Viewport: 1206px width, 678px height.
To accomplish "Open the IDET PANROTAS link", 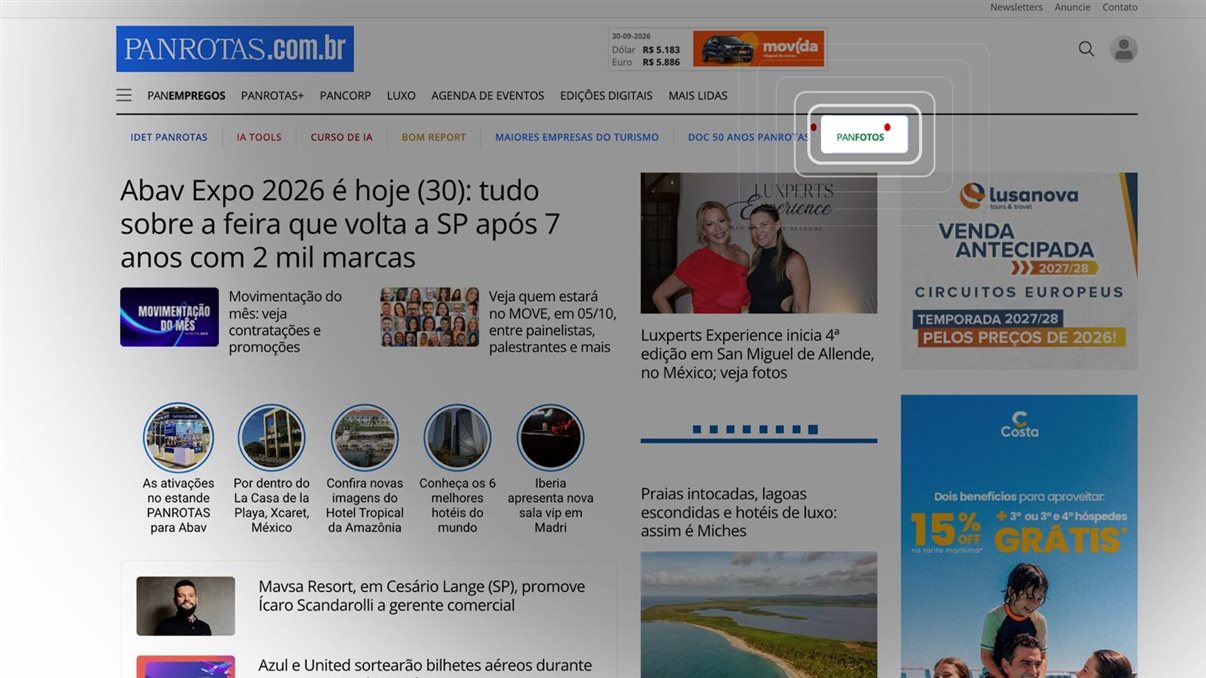I will (169, 137).
